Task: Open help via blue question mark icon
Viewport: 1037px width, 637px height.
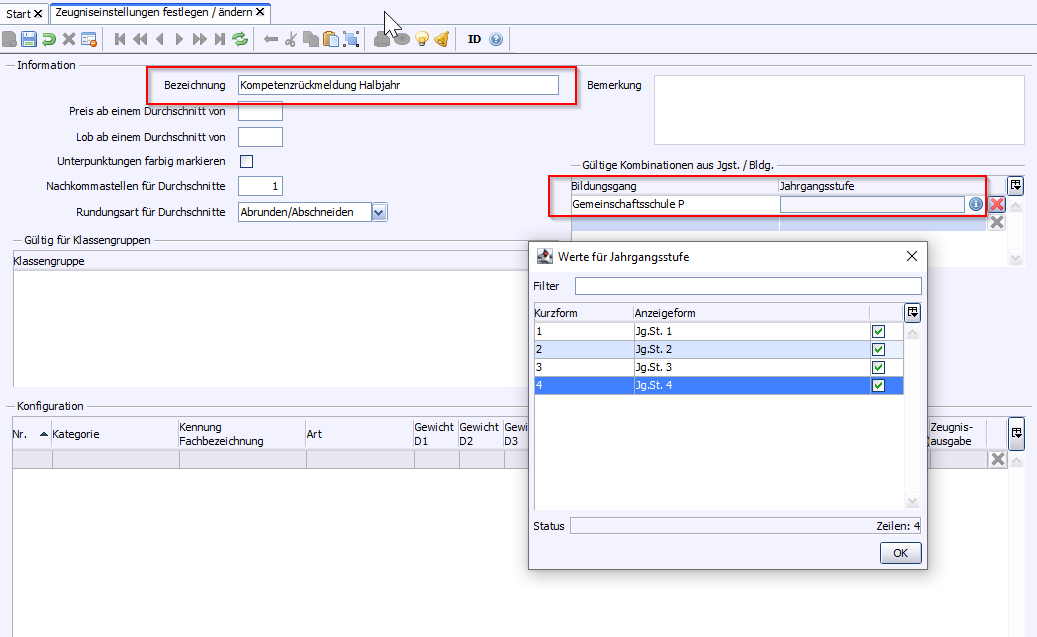Action: [x=495, y=39]
